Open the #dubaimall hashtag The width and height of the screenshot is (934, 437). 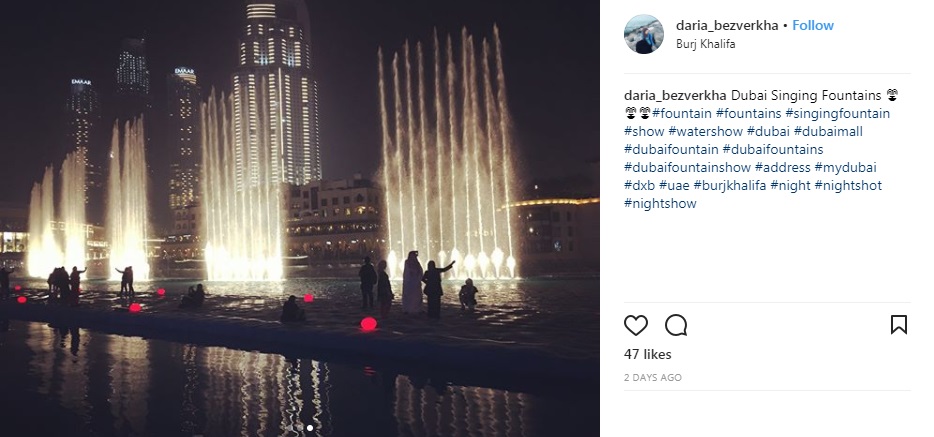pyautogui.click(x=828, y=131)
